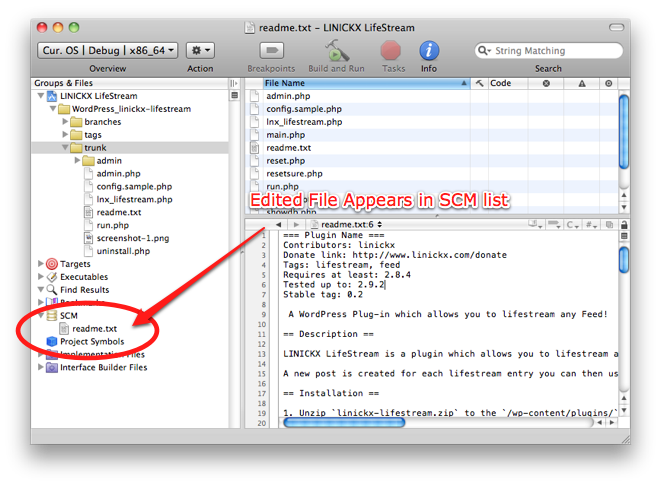This screenshot has width=661, height=486.
Task: Collapse the trunk folder
Action: [x=65, y=148]
